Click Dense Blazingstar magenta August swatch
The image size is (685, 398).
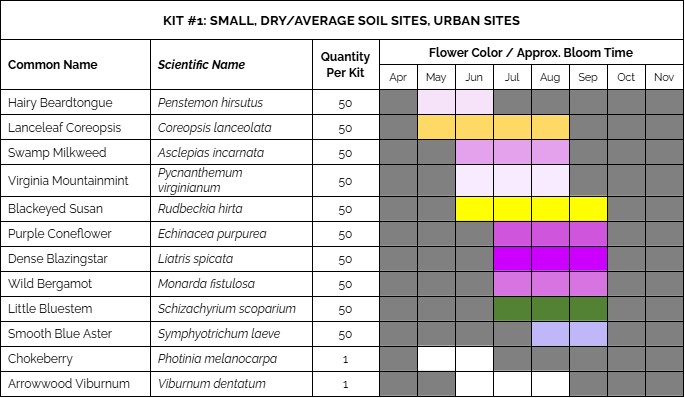[x=550, y=259]
